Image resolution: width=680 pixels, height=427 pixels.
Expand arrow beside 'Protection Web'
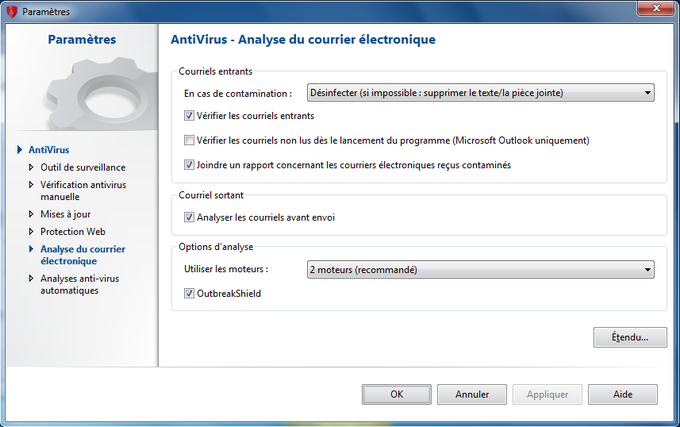pos(31,231)
